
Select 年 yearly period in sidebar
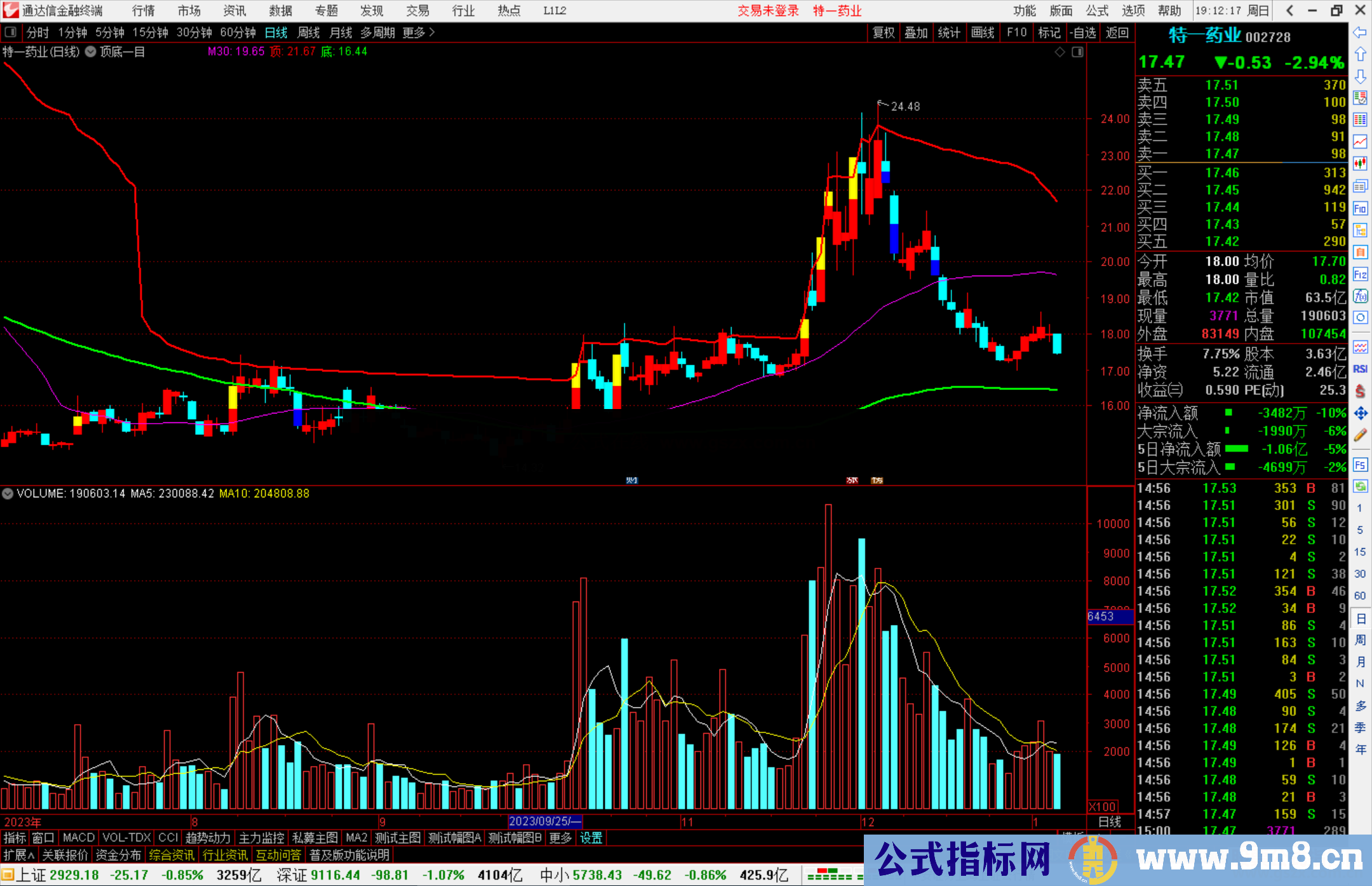(x=1360, y=749)
